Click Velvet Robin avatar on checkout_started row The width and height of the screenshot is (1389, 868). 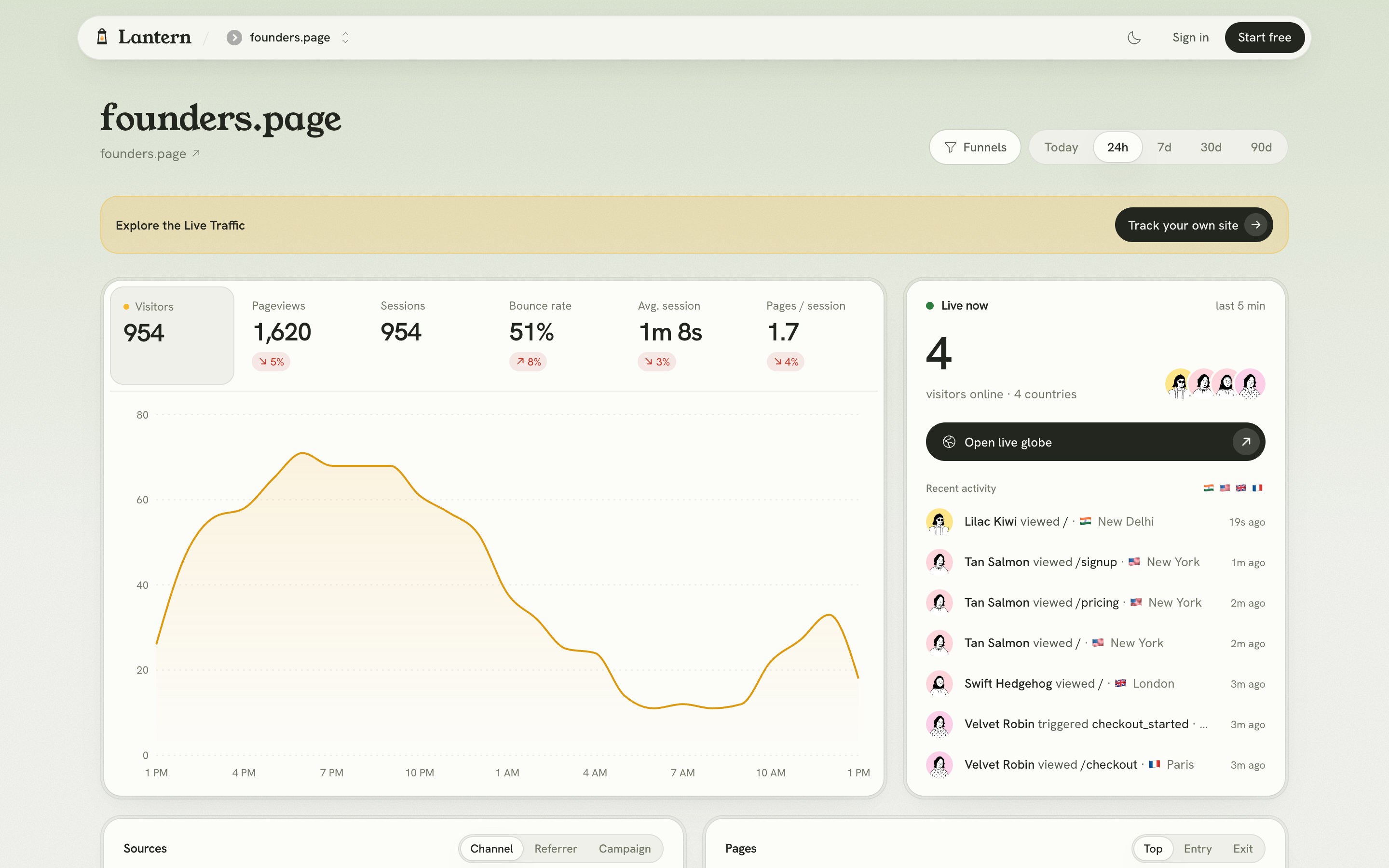click(x=939, y=724)
